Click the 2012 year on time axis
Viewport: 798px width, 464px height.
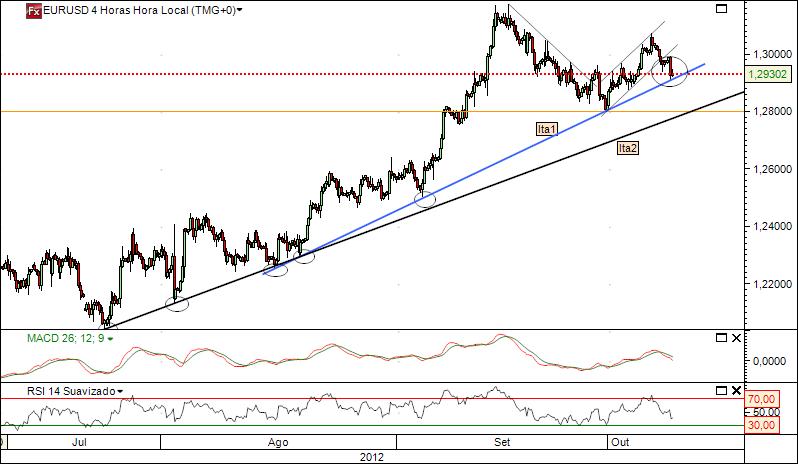(372, 457)
